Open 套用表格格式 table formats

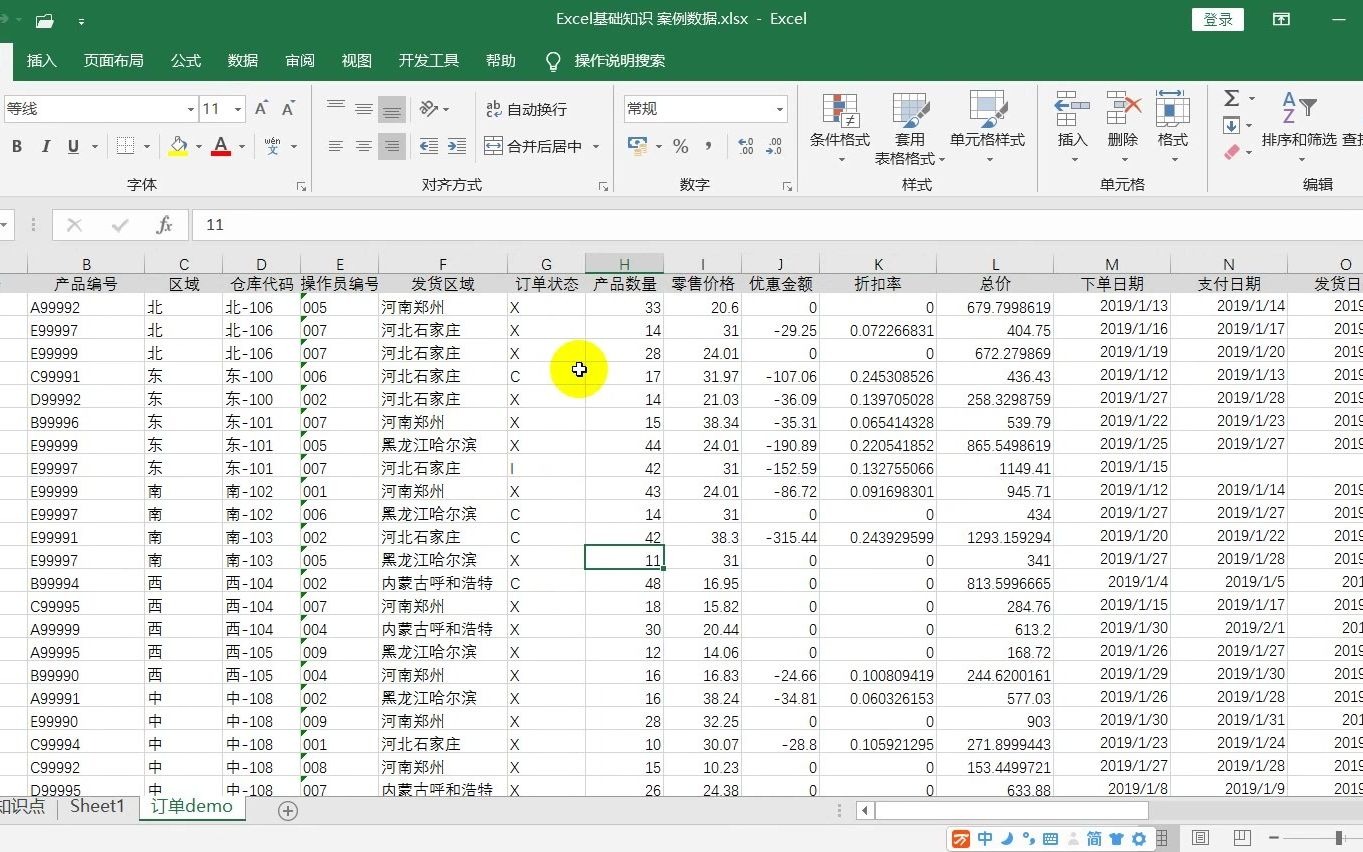click(x=910, y=129)
